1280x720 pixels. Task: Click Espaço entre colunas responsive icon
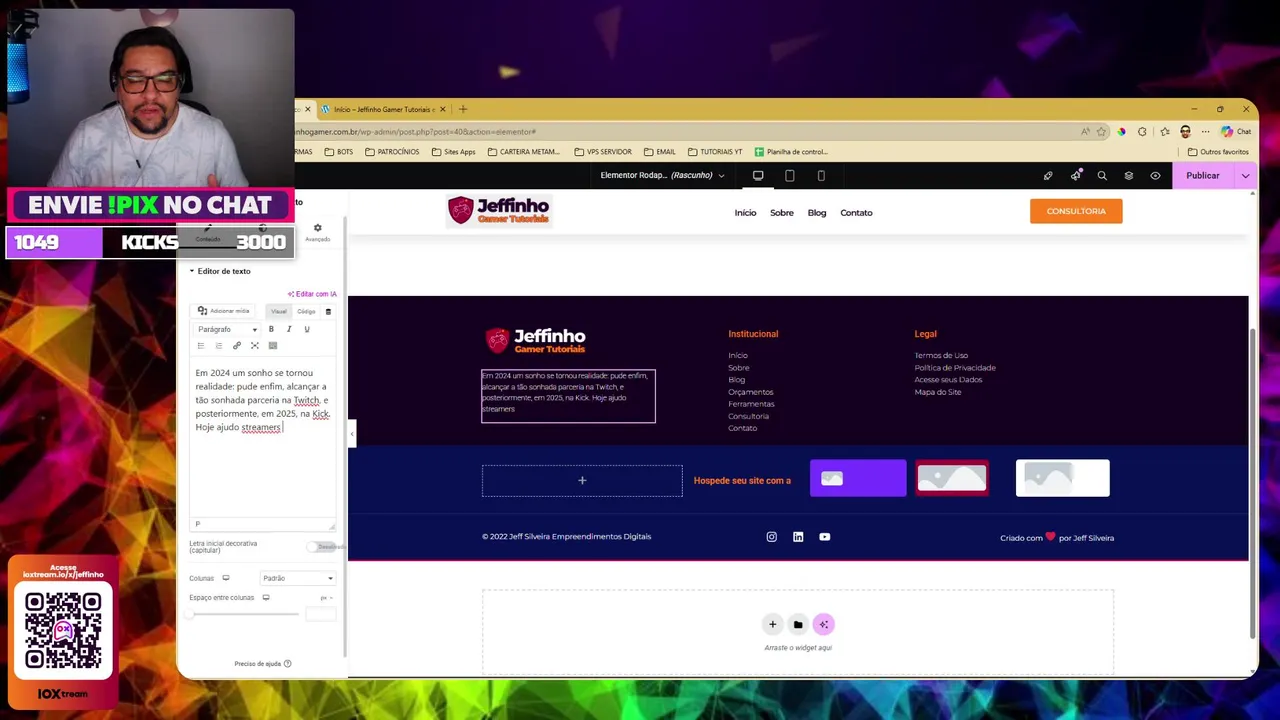click(x=266, y=598)
